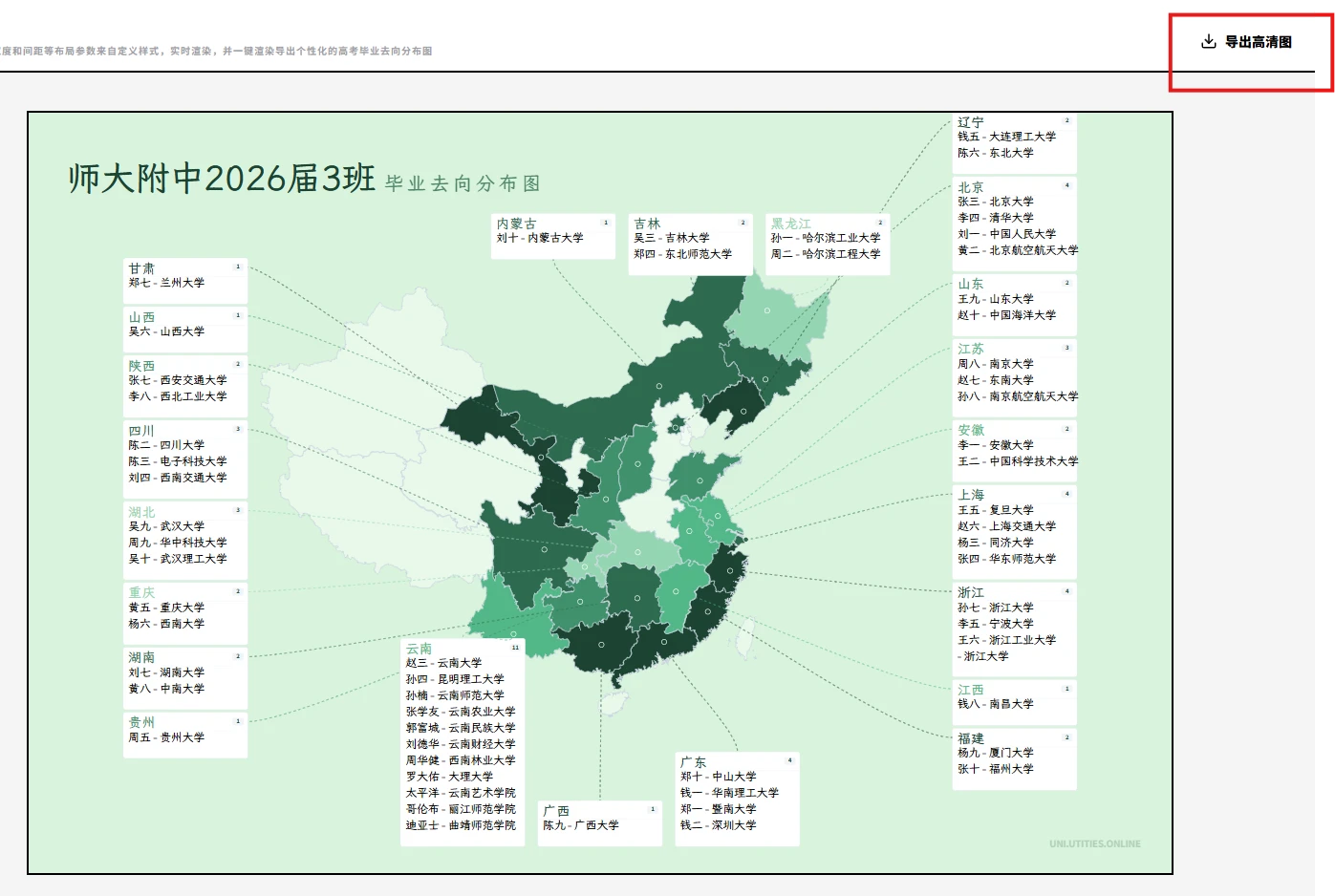Click the entry 陈九 - 广西大学

[581, 825]
